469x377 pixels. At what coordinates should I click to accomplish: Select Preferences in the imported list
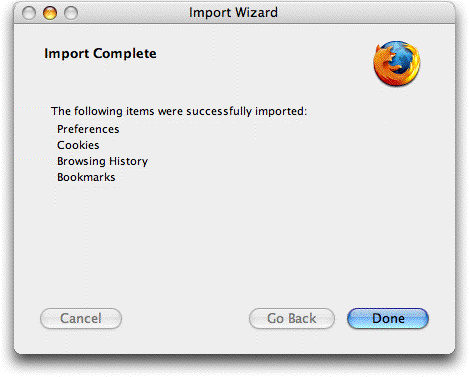point(88,129)
